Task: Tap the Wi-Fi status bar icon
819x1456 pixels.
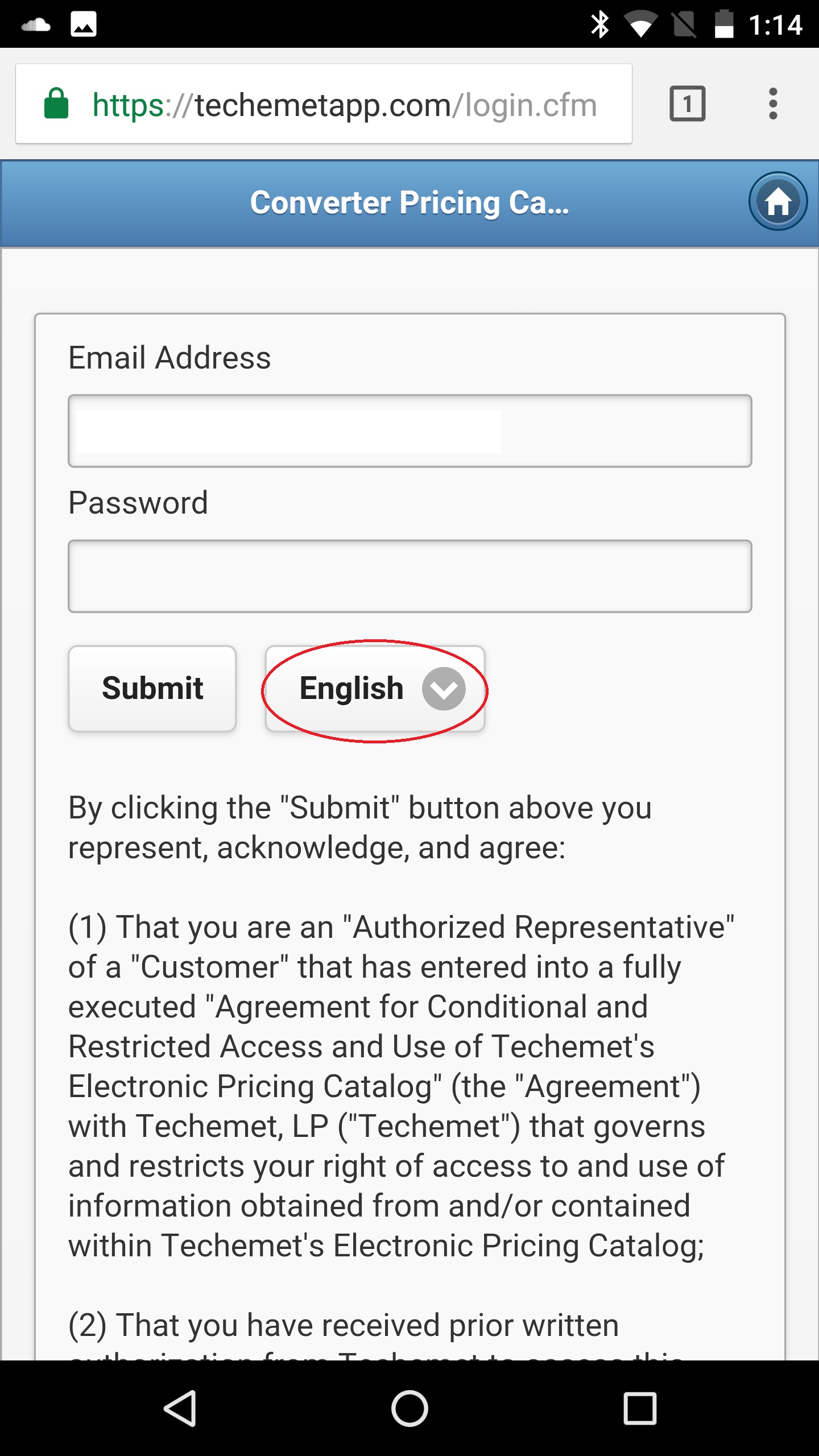Action: [x=640, y=25]
